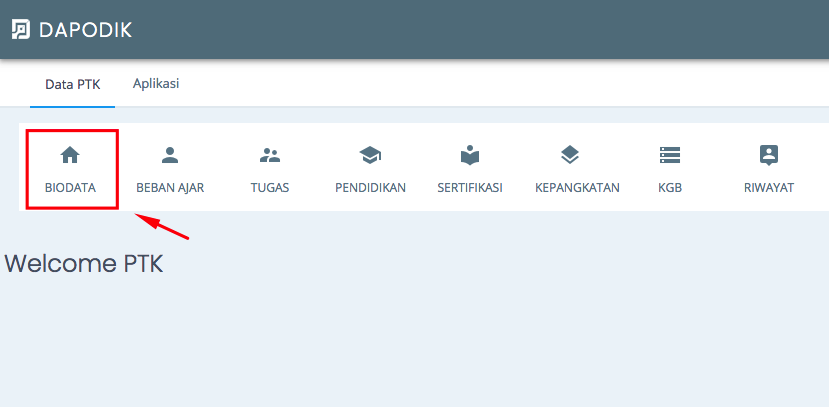Click the Pendidikan graduation cap icon

[370, 155]
